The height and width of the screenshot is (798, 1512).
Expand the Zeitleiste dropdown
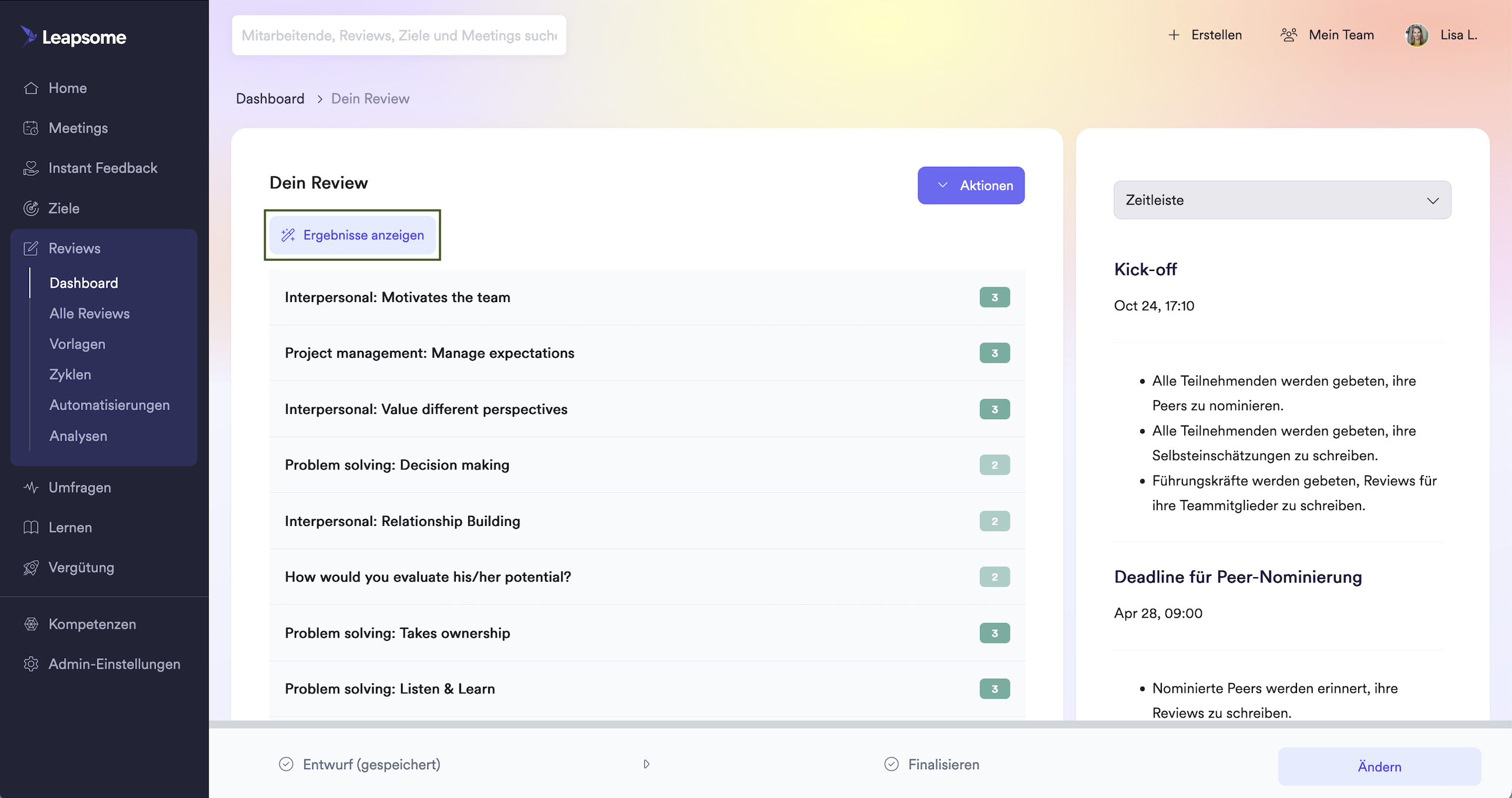1282,200
